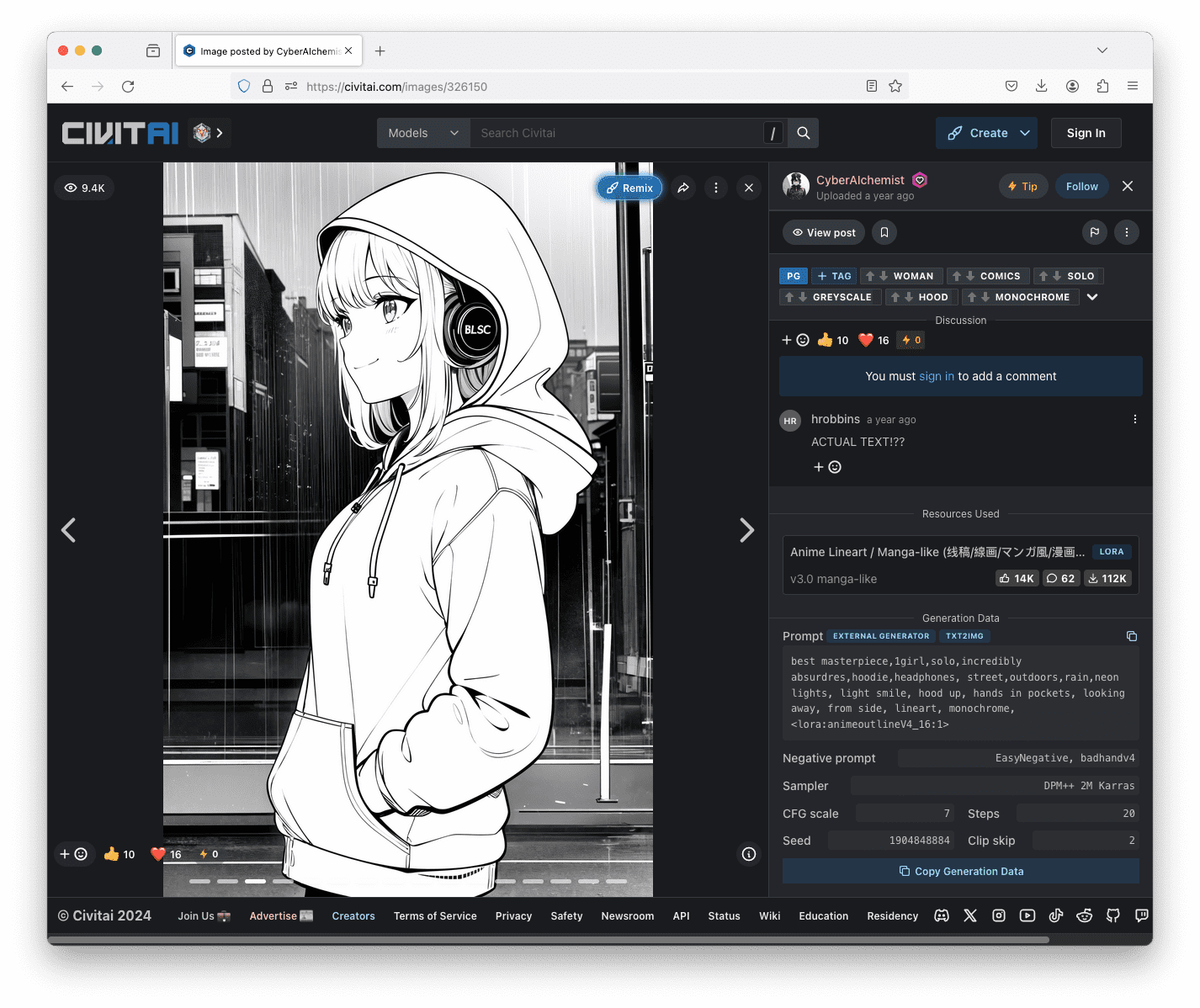The image size is (1200, 1008).
Task: Go to Newsroom from the footer
Action: pyautogui.click(x=627, y=915)
